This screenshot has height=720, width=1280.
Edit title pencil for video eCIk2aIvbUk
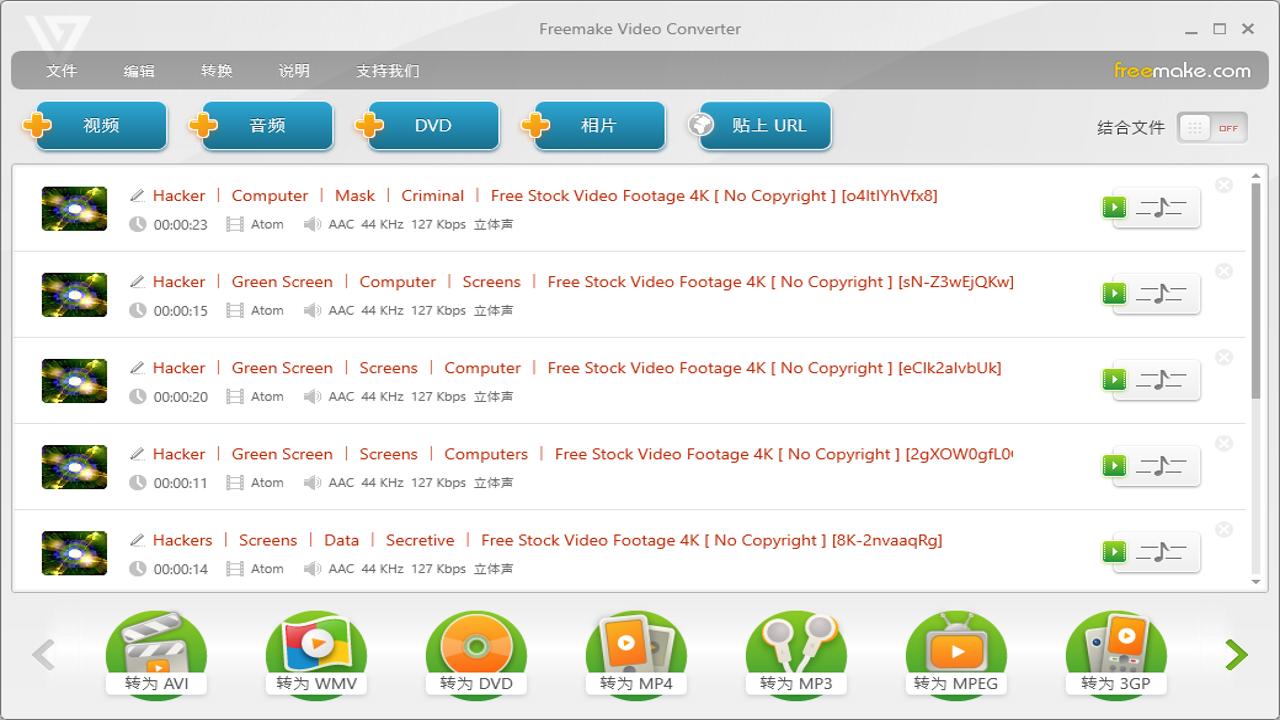138,367
